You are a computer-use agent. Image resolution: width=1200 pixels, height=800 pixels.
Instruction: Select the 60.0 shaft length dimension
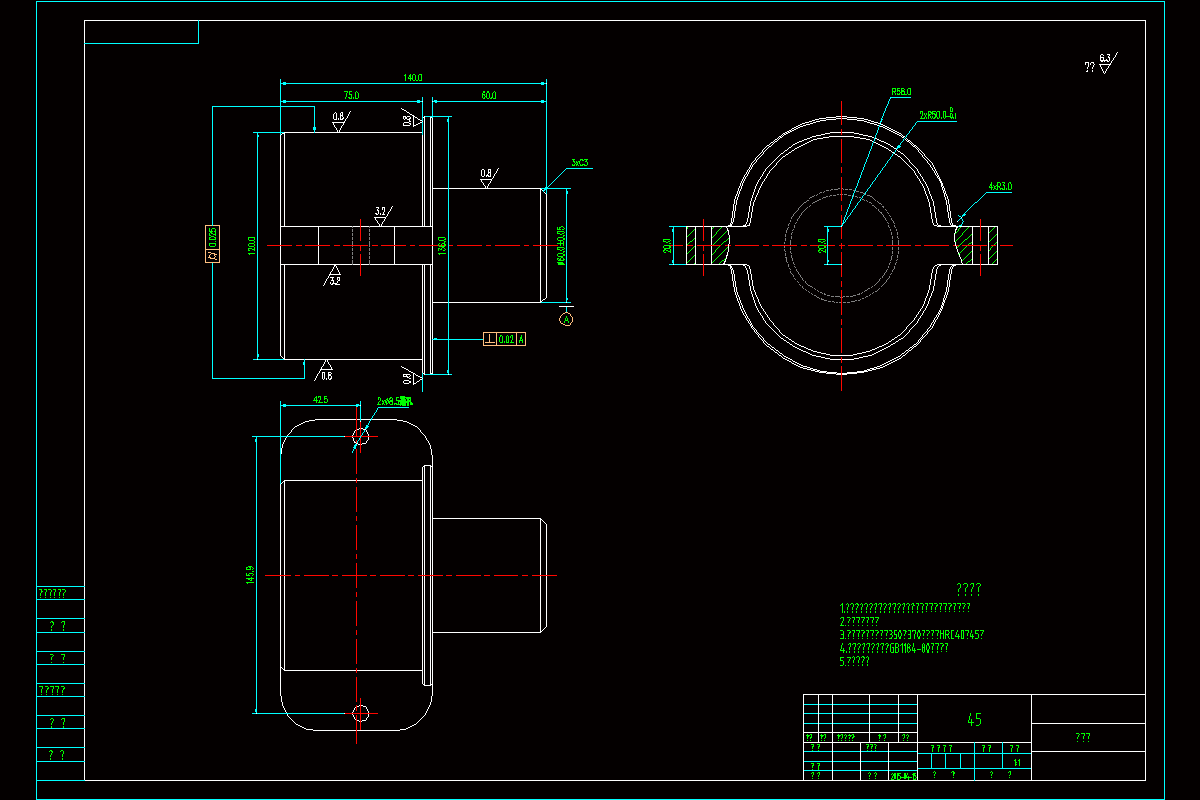point(488,96)
